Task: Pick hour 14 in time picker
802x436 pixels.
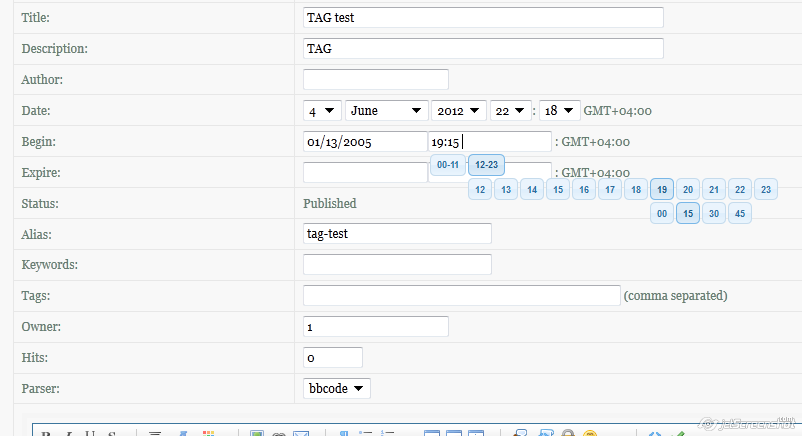Action: [x=532, y=189]
